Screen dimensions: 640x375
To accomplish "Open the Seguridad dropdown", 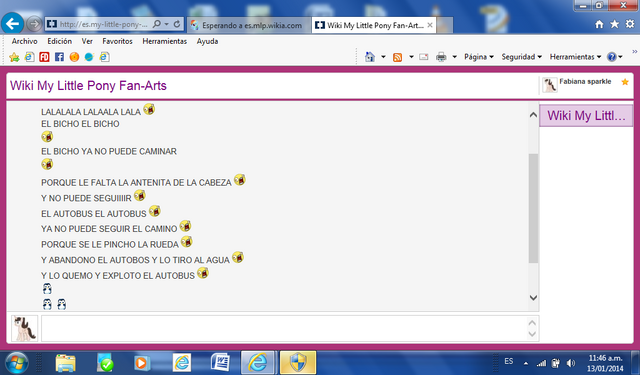I will click(x=522, y=57).
